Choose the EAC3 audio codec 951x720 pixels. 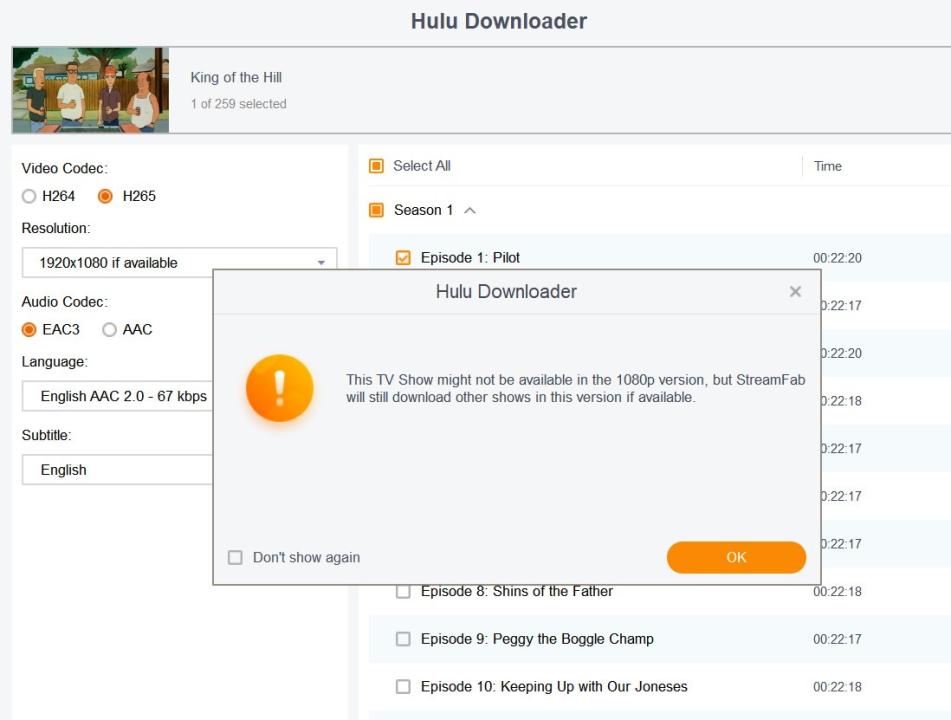point(30,329)
